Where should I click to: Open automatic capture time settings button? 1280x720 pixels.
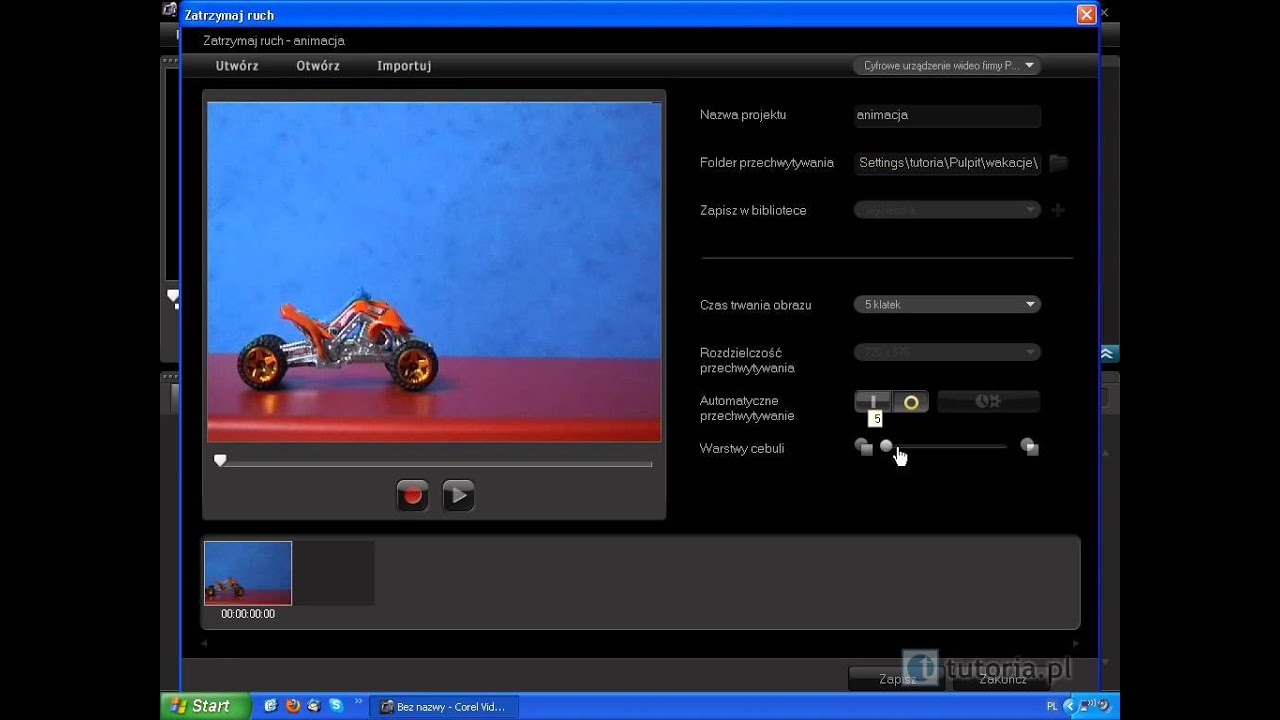988,401
